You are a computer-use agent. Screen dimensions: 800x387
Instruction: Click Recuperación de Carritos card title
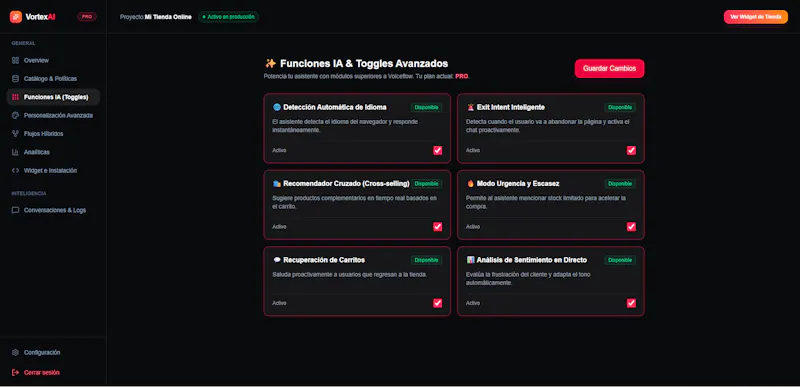pos(324,260)
